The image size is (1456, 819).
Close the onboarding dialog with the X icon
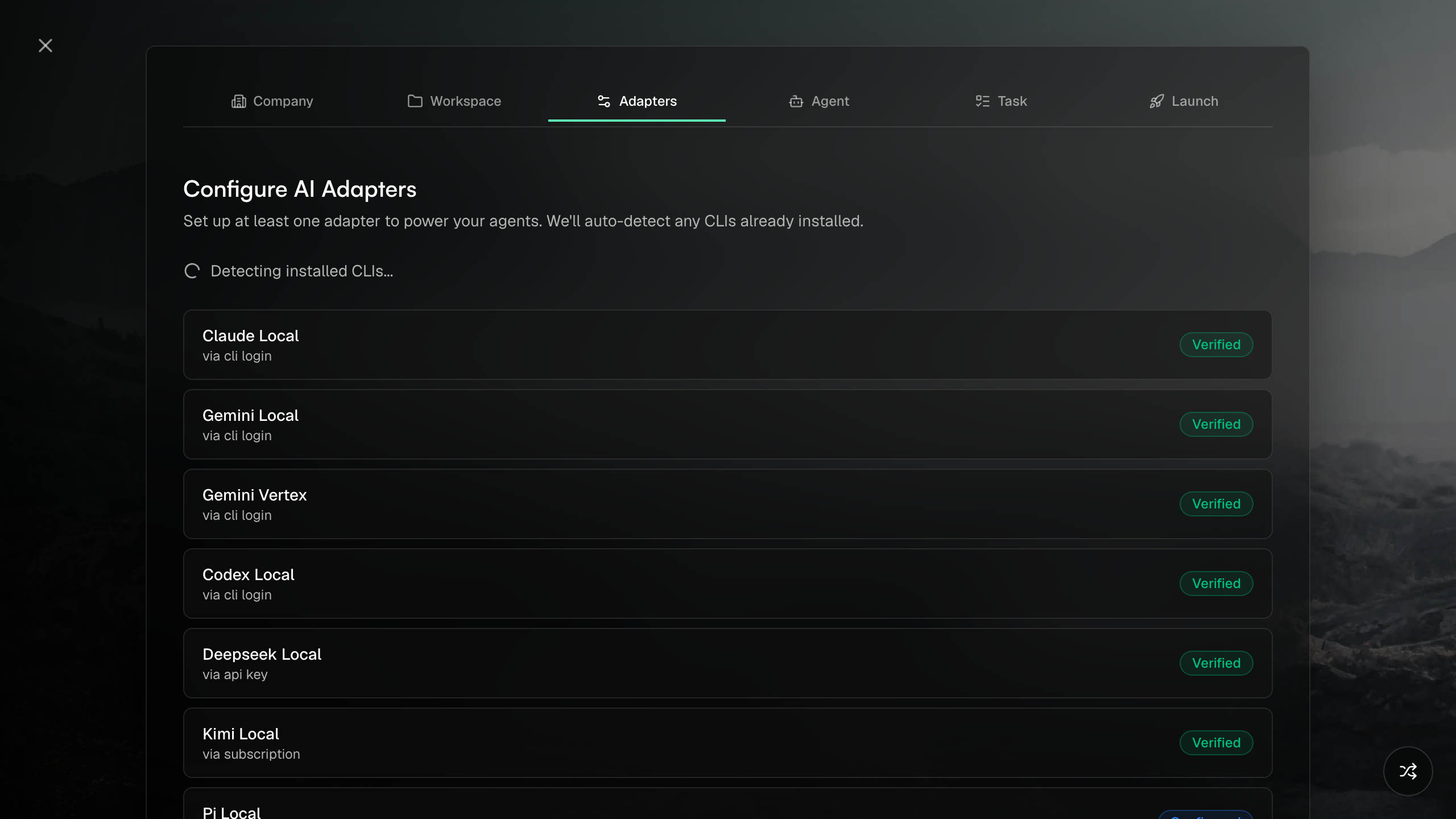45,45
